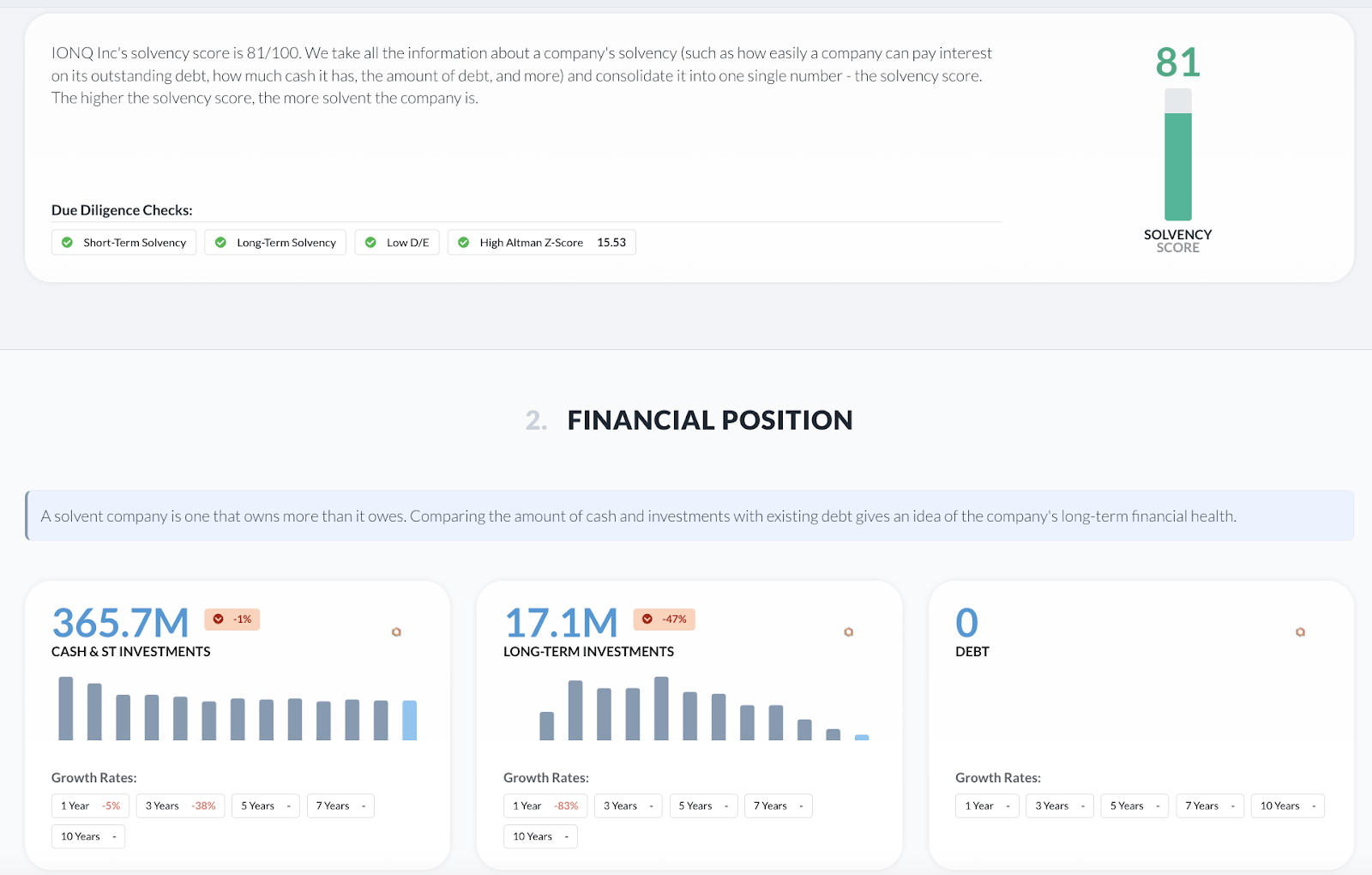Viewport: 1372px width, 875px height.
Task: Click the orange hexagon icon on Long-Term Investments card
Action: point(848,631)
